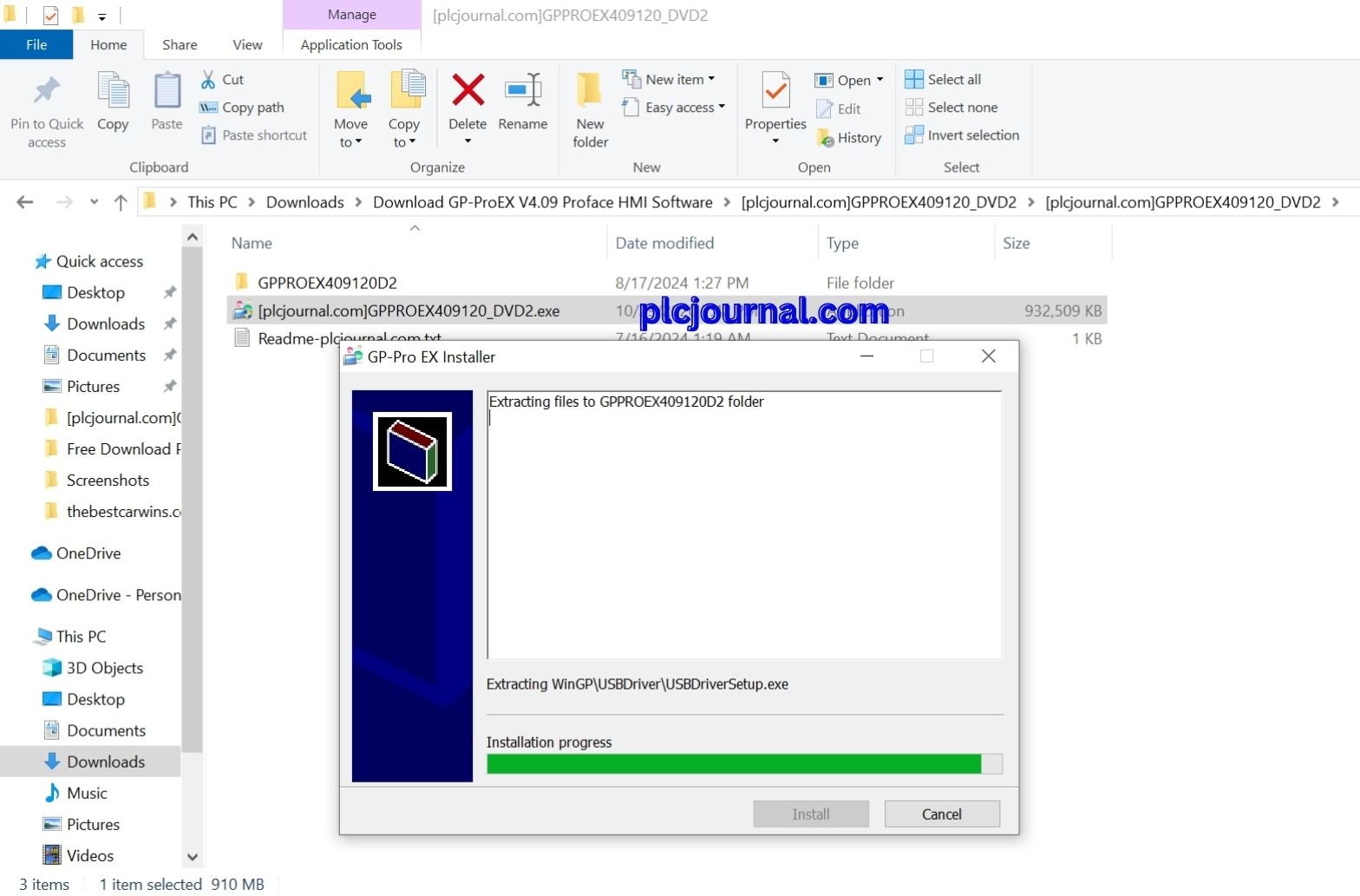This screenshot has width=1360, height=896.
Task: Click Downloads in the breadcrumb path
Action: pos(305,202)
